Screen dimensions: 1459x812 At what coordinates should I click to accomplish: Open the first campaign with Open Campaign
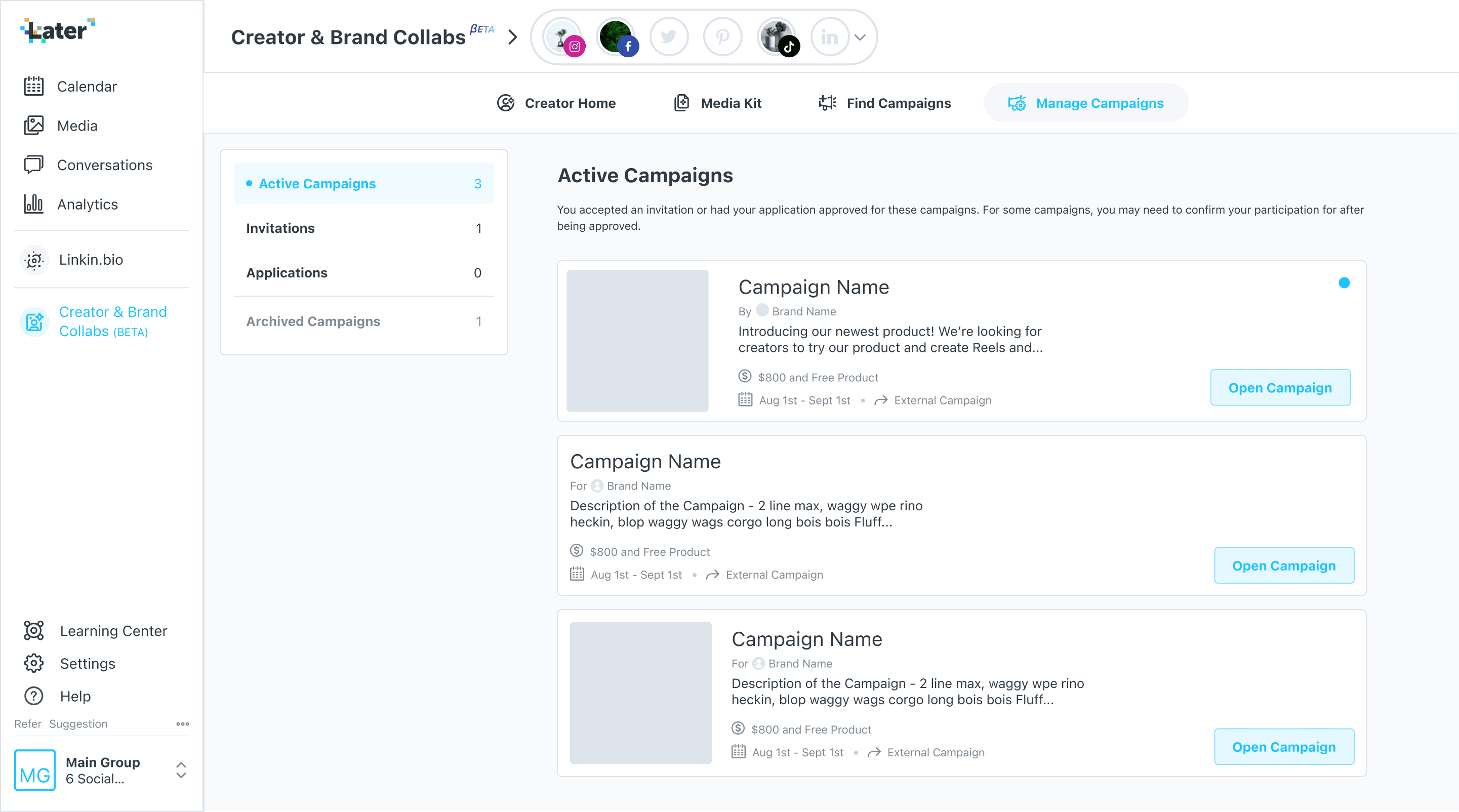coord(1279,388)
